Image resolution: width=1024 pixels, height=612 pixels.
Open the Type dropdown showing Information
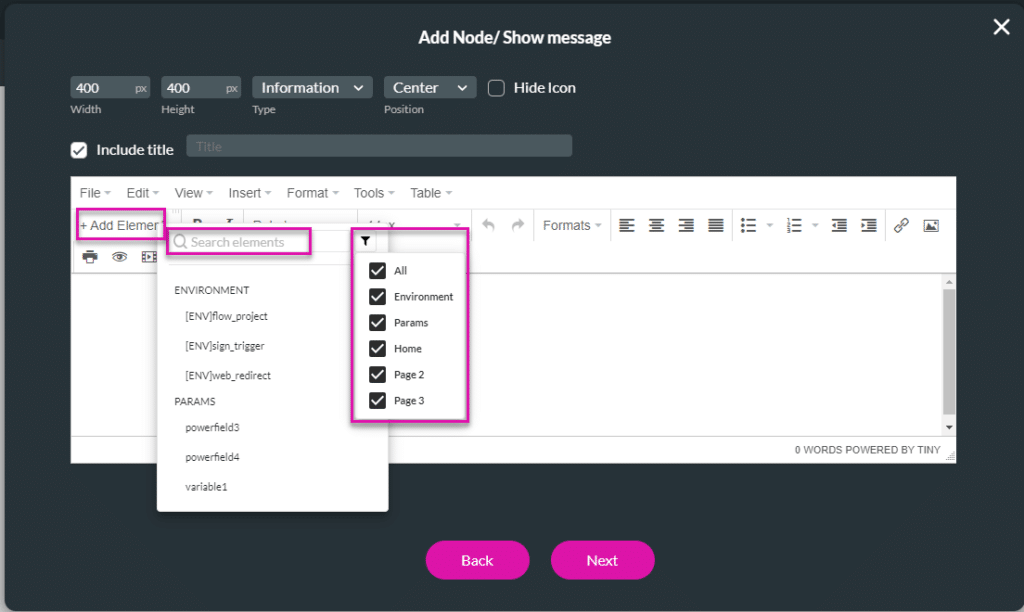(x=312, y=88)
